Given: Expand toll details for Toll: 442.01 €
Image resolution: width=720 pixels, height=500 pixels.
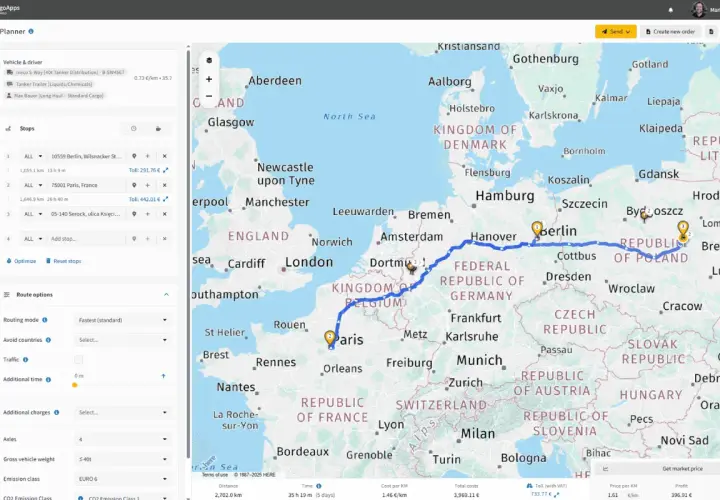Looking at the screenshot, I should point(166,199).
